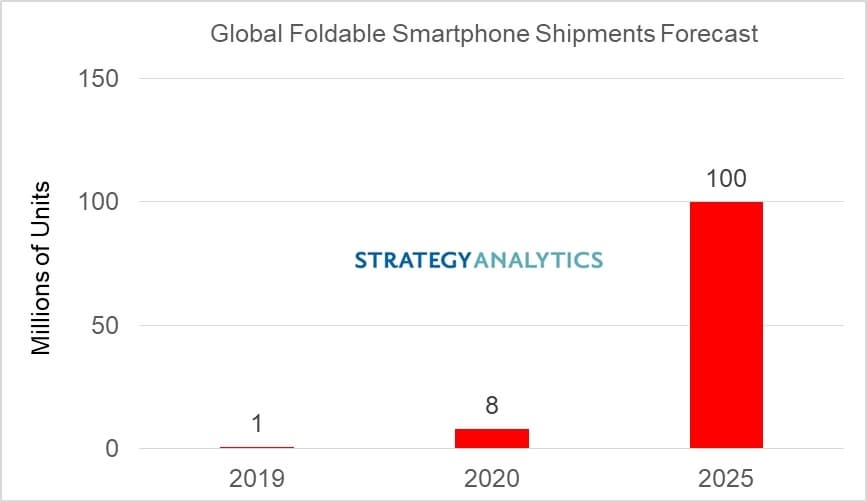
Task: Click the 150 y-axis tick label
Action: [99, 78]
